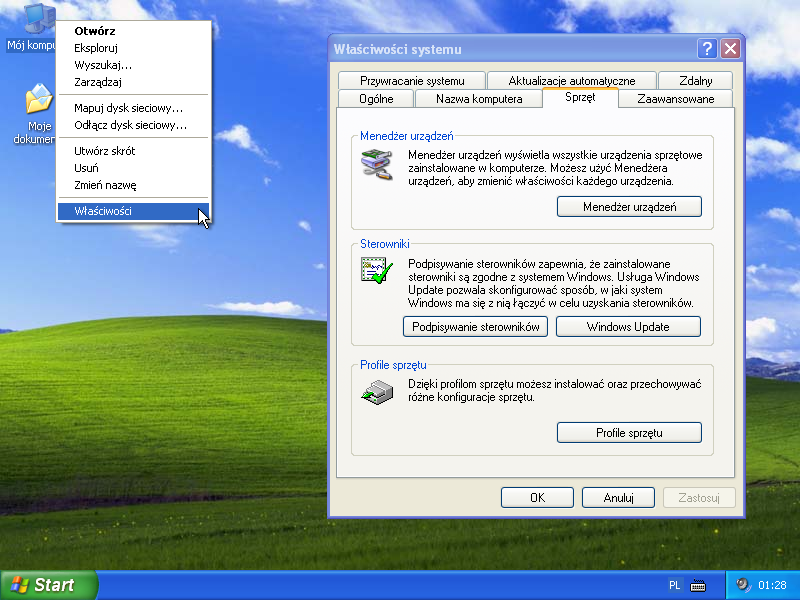Screen dimensions: 800x600
Task: Click the clock showing 01:28
Action: tap(772, 585)
